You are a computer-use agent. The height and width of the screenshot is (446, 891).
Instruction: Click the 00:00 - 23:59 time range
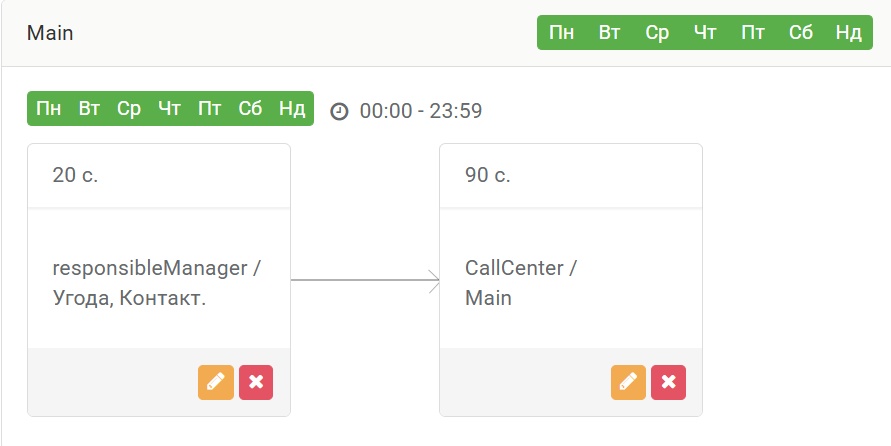click(x=421, y=111)
